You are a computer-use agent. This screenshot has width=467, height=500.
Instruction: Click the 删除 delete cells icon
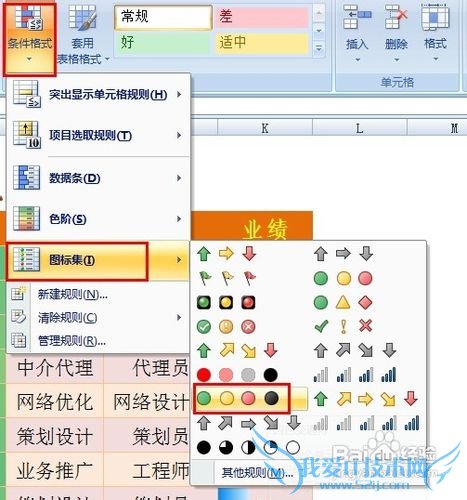(396, 17)
